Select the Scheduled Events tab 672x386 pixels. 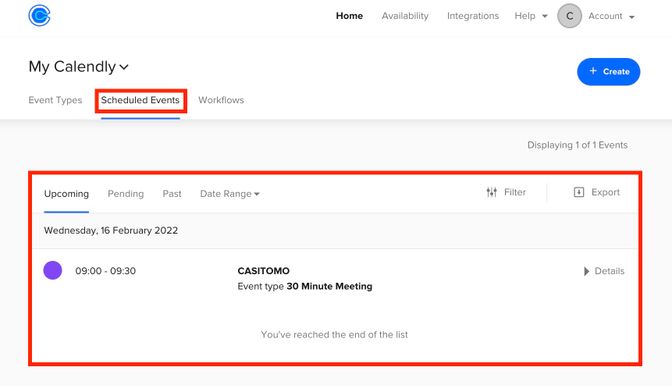[x=140, y=100]
